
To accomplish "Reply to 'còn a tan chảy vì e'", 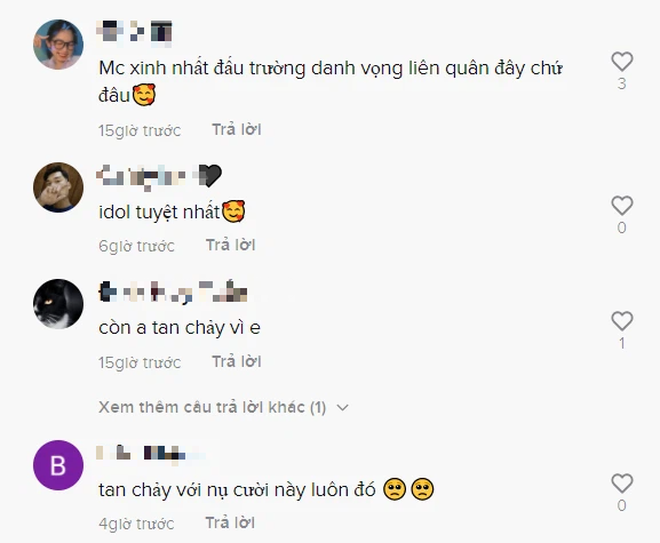I will 237,362.
